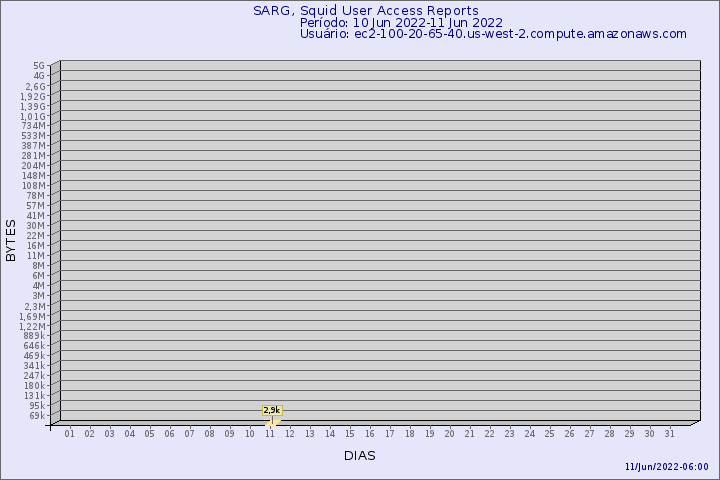Click the 341k y-axis label
Image resolution: width=720 pixels, height=480 pixels.
34,366
